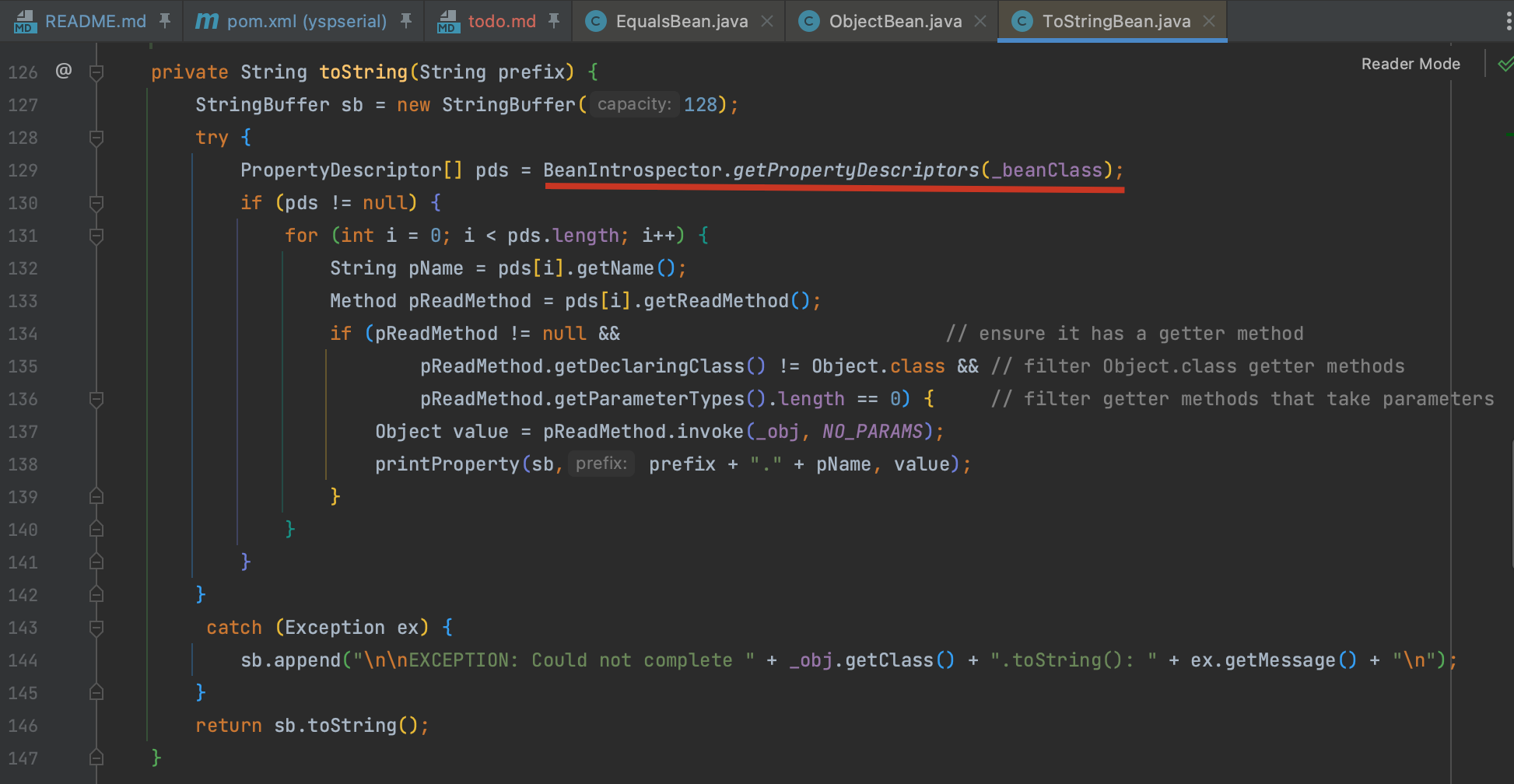Collapse the toString method at line 126
1514x784 pixels.
tap(96, 72)
